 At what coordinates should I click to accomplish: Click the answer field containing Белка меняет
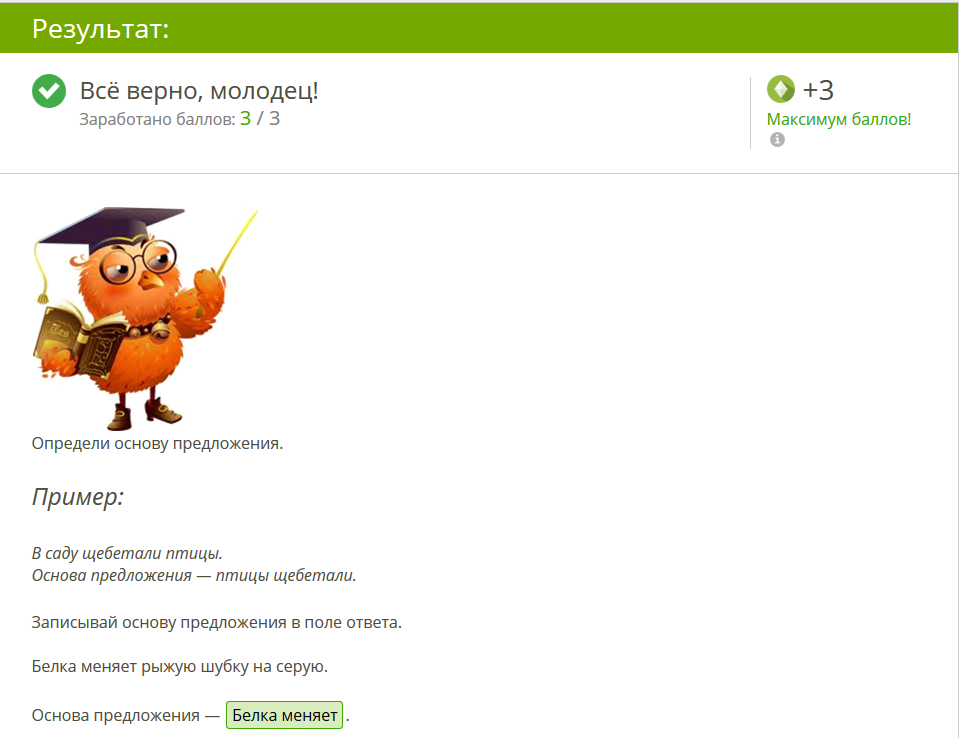(x=284, y=715)
